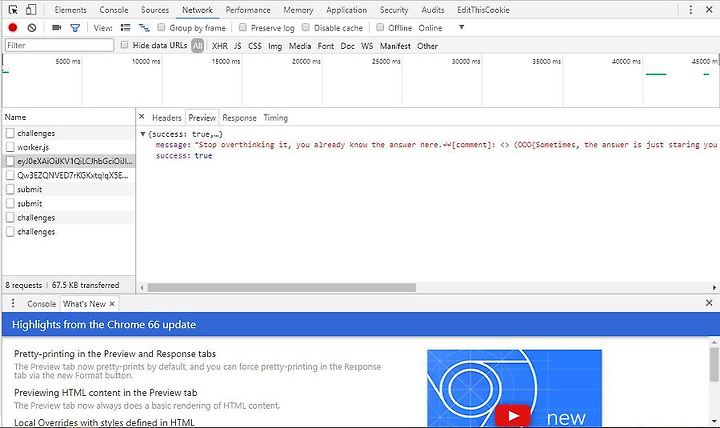Image resolution: width=720 pixels, height=428 pixels.
Task: Enable the Preserve log checkbox
Action: pyautogui.click(x=242, y=27)
